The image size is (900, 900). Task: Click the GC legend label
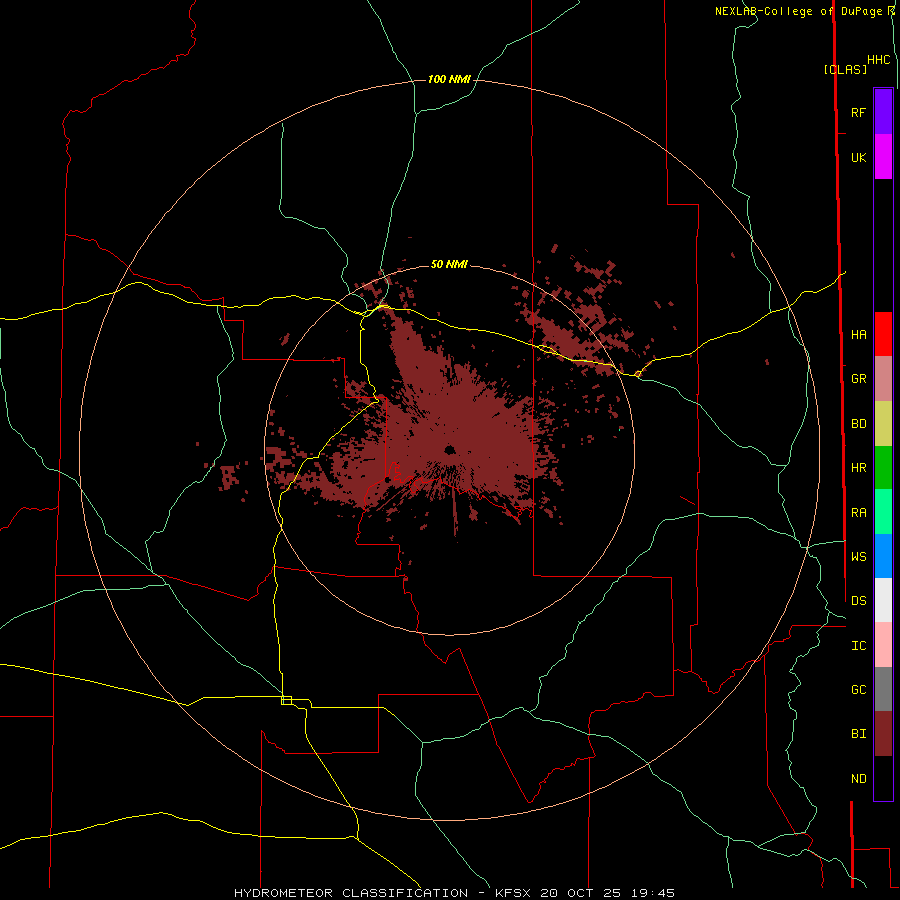click(x=858, y=689)
